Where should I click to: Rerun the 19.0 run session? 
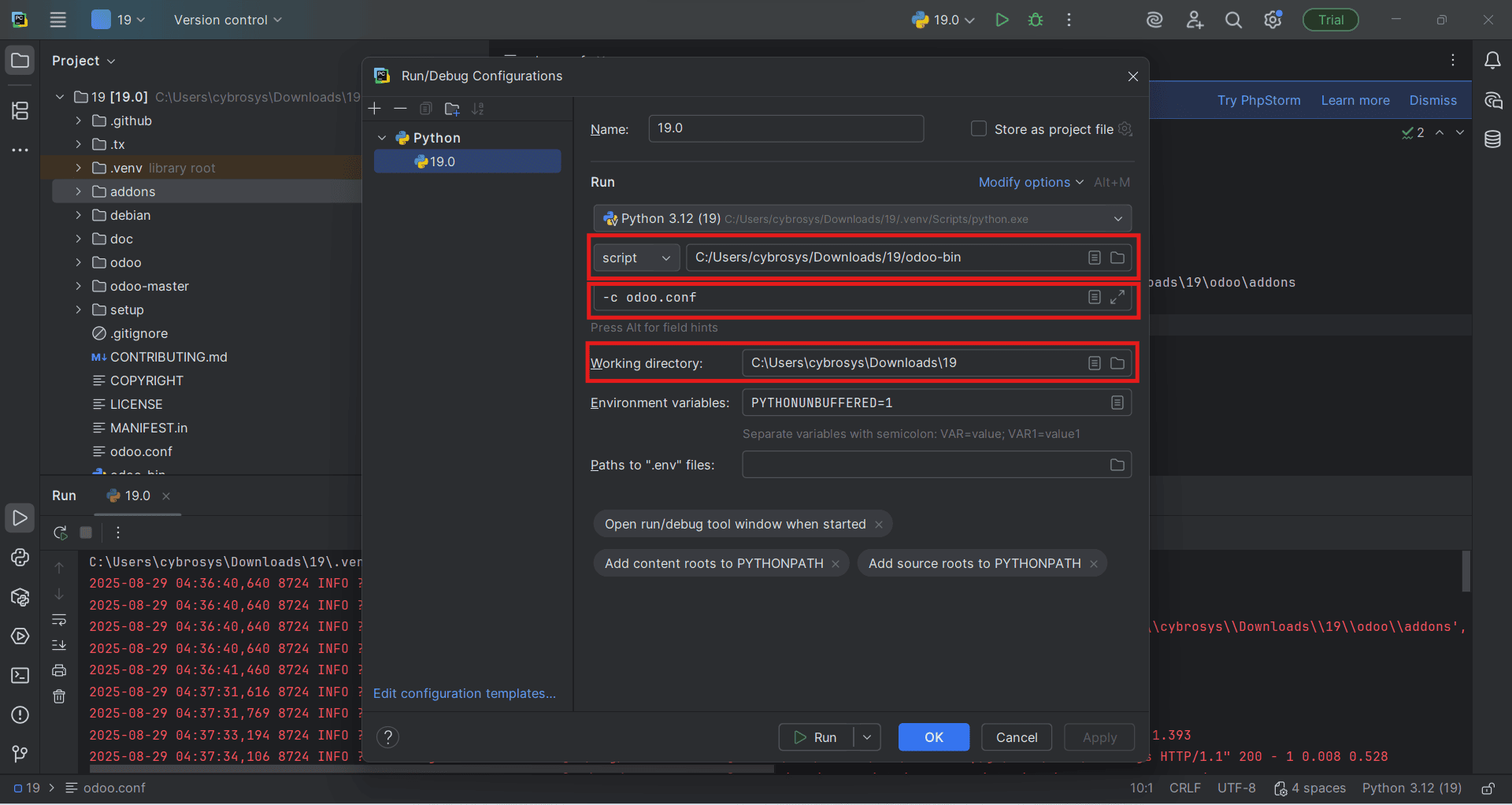[x=60, y=532]
